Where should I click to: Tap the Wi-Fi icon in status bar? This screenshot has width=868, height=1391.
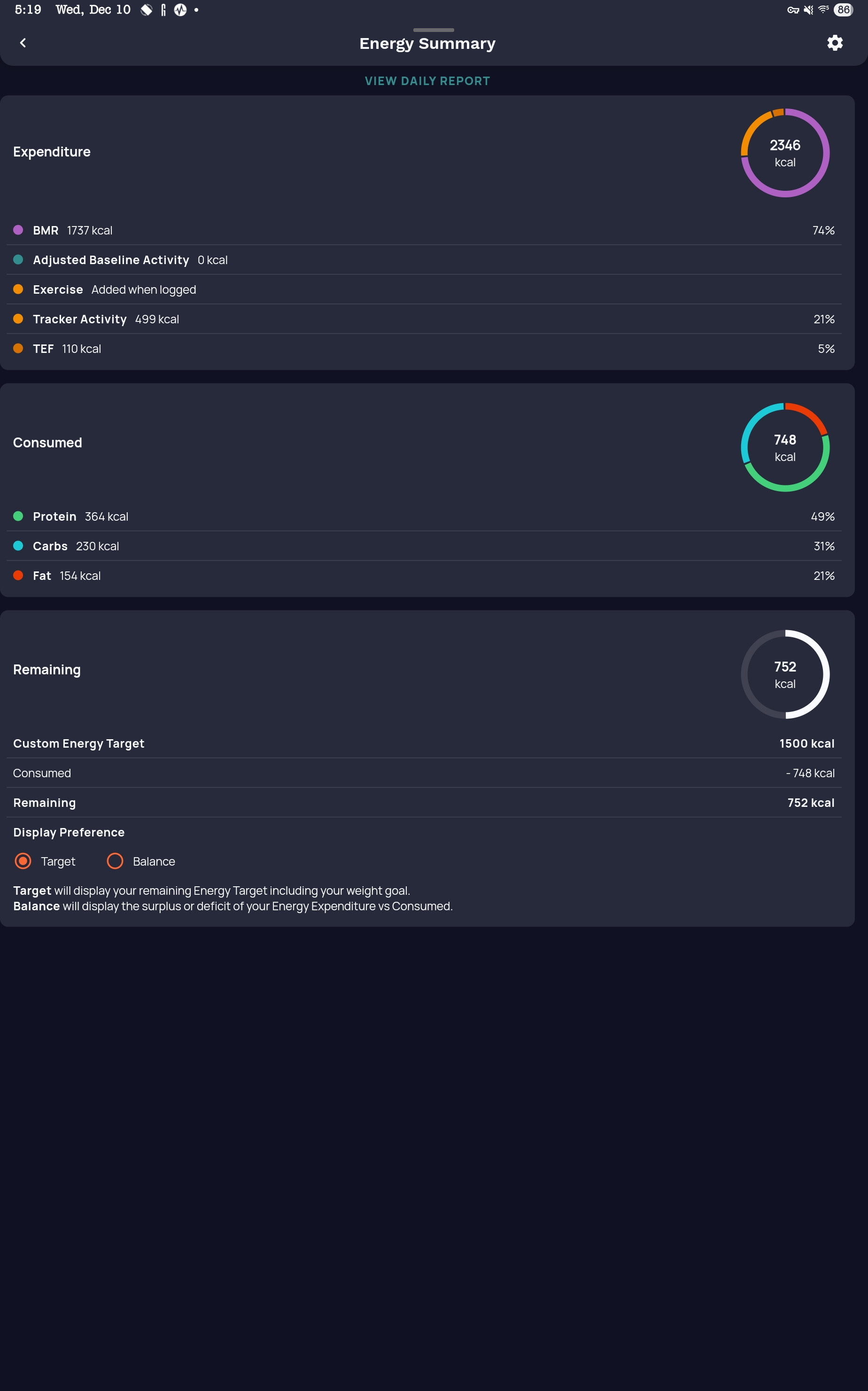[823, 10]
